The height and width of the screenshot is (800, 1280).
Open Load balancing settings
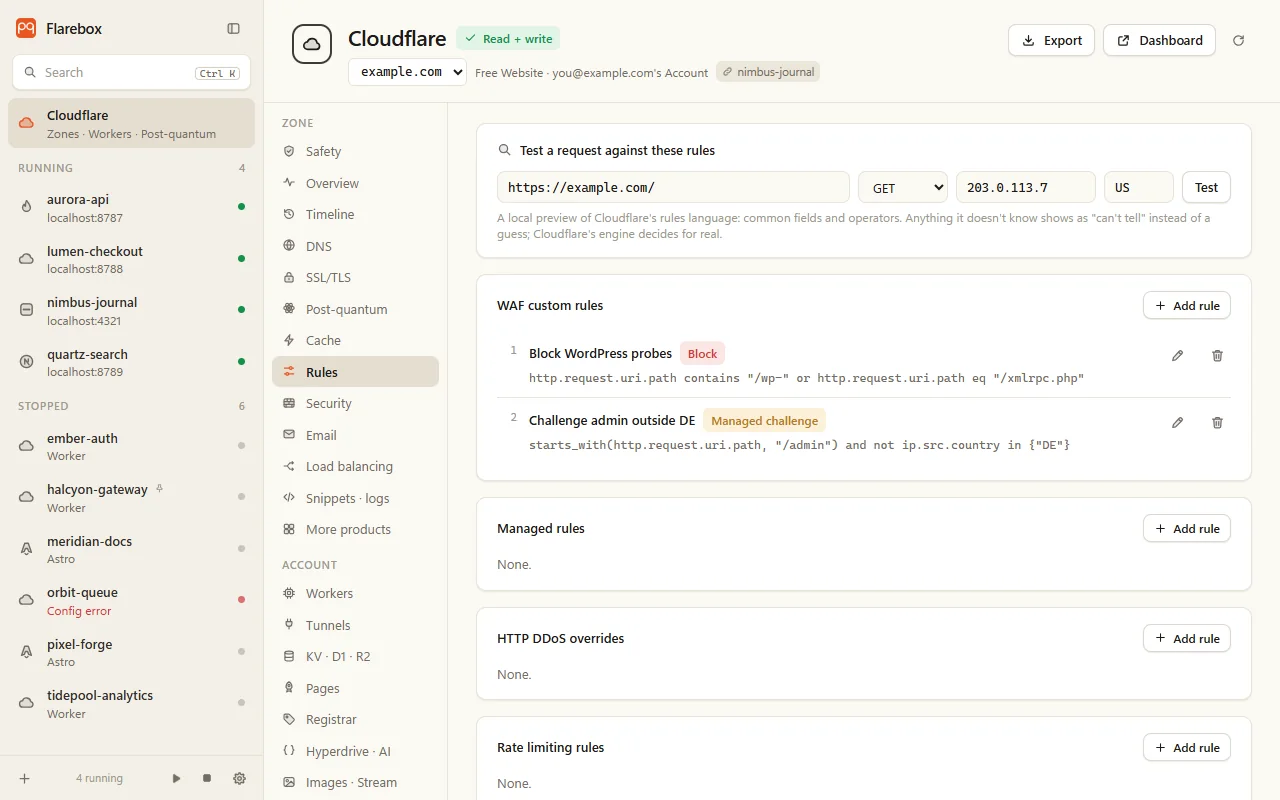(355, 466)
